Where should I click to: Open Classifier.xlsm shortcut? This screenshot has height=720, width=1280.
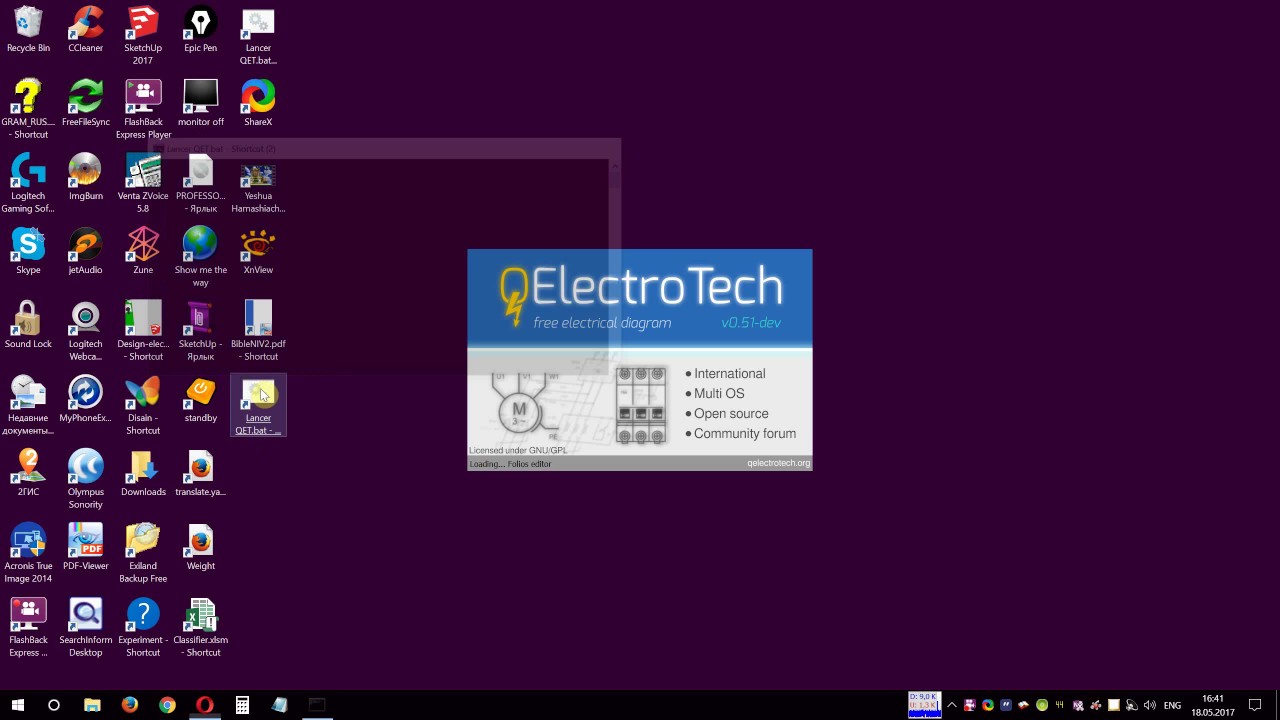coord(200,627)
